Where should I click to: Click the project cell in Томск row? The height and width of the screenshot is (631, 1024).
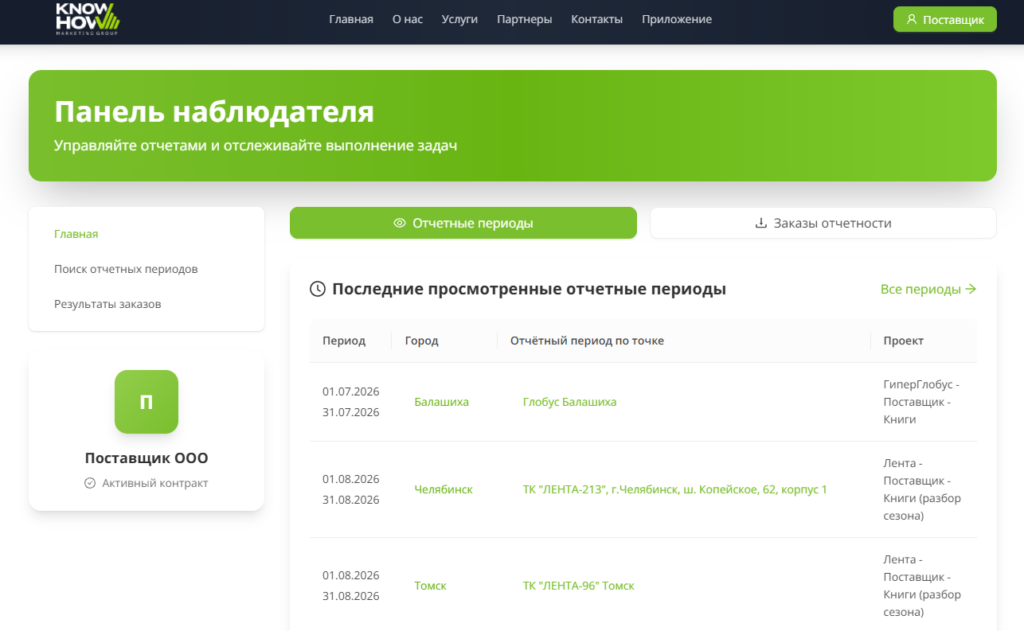coord(922,586)
